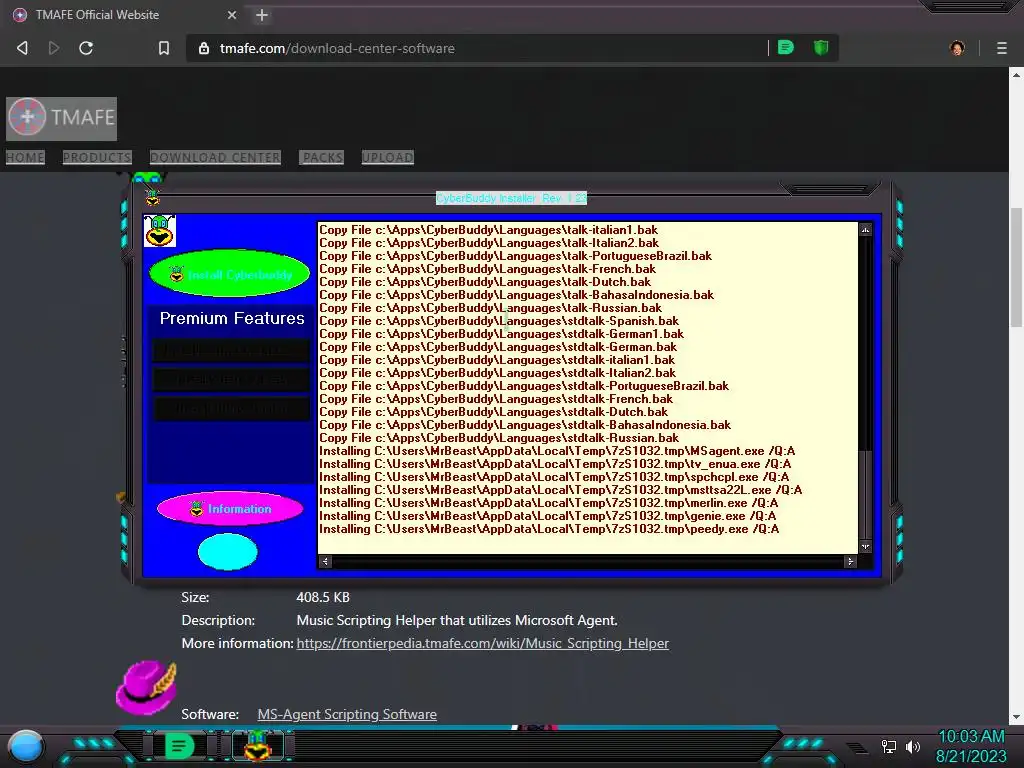Click the network tray icon

(889, 746)
